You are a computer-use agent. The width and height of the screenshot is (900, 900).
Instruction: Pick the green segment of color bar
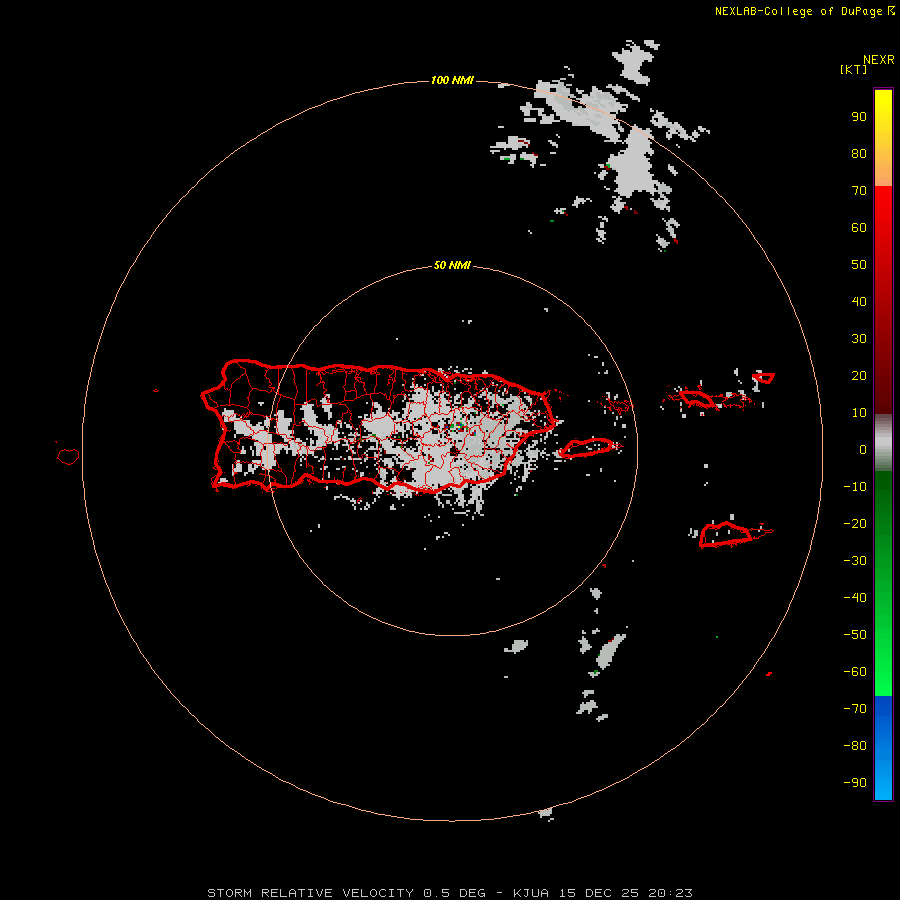tap(883, 583)
